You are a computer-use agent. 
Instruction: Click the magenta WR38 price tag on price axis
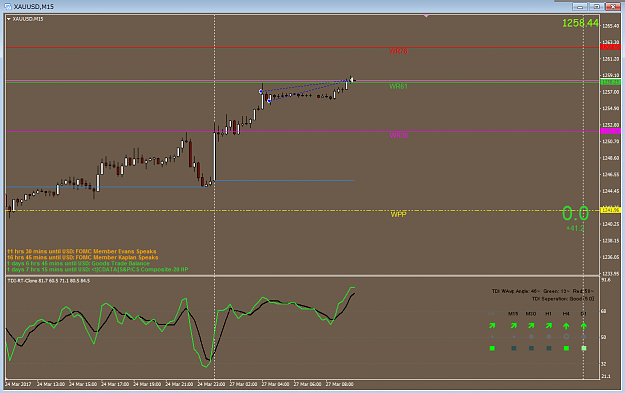coord(611,131)
